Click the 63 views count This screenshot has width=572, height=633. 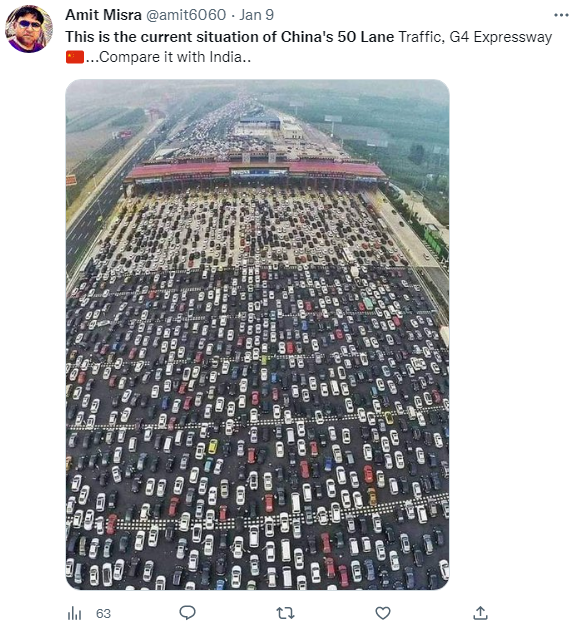pyautogui.click(x=103, y=614)
